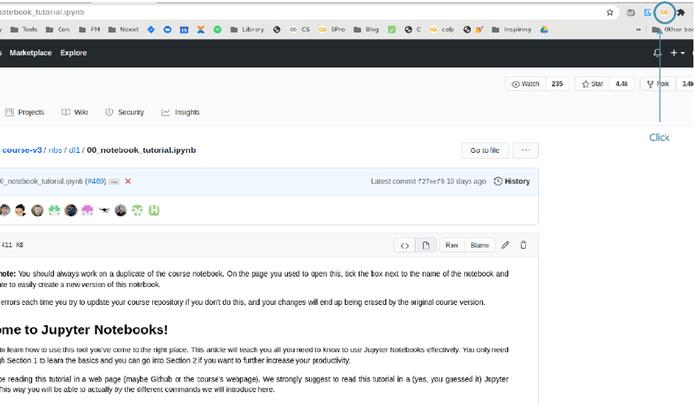Screen dimensions: 695x406
Task: Show more bookmarks chevron
Action: point(639,30)
